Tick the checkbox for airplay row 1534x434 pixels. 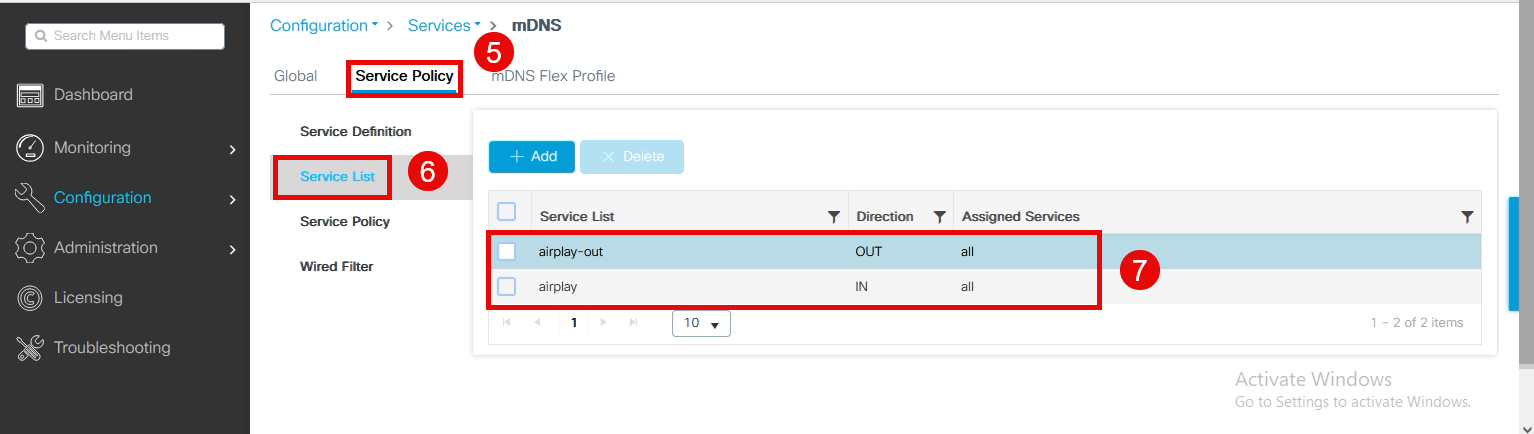point(507,287)
